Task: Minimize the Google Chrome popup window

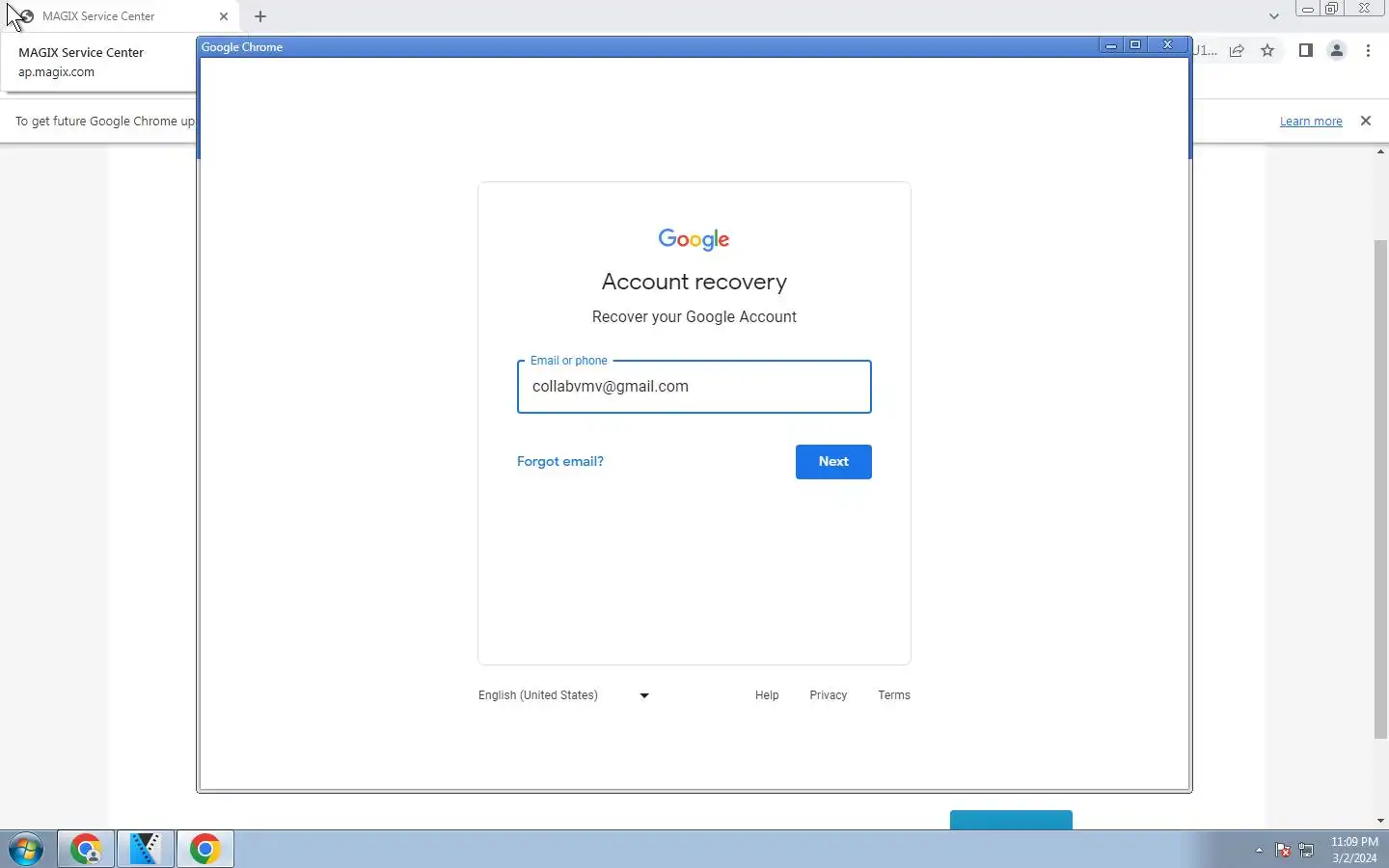Action: click(1111, 45)
